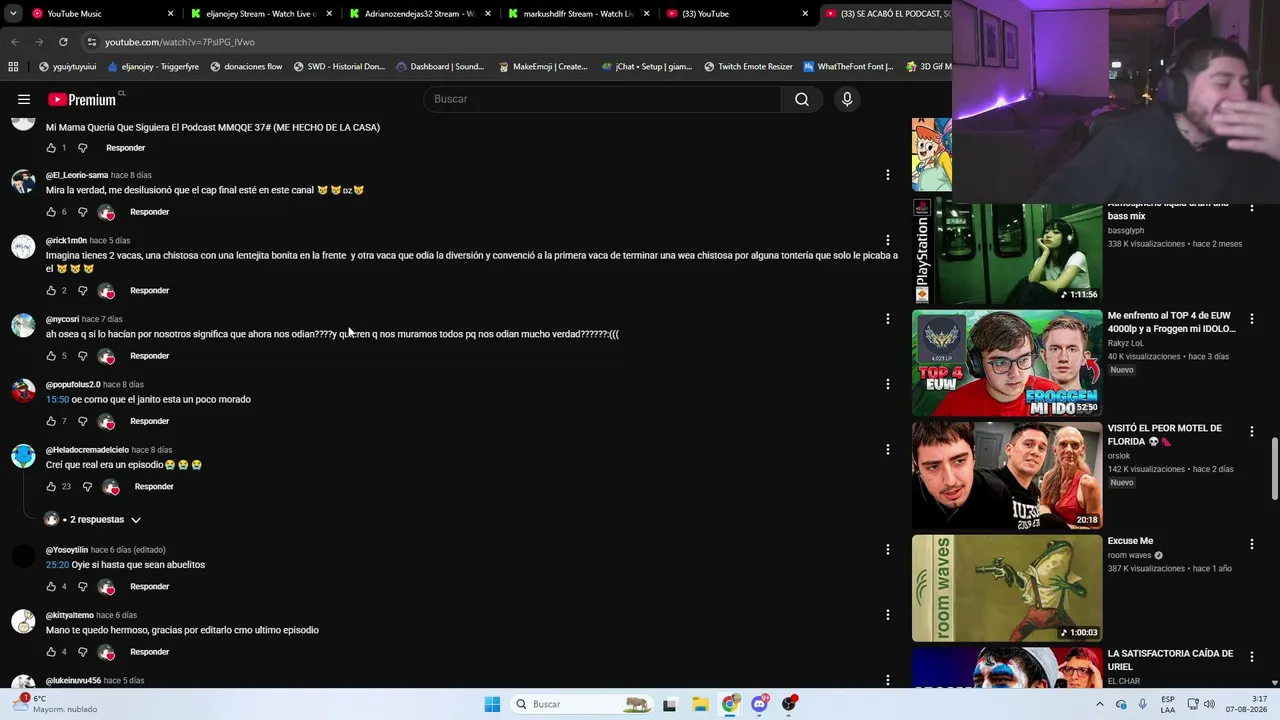
Task: Open Google Chrome from the taskbar
Action: click(x=730, y=704)
